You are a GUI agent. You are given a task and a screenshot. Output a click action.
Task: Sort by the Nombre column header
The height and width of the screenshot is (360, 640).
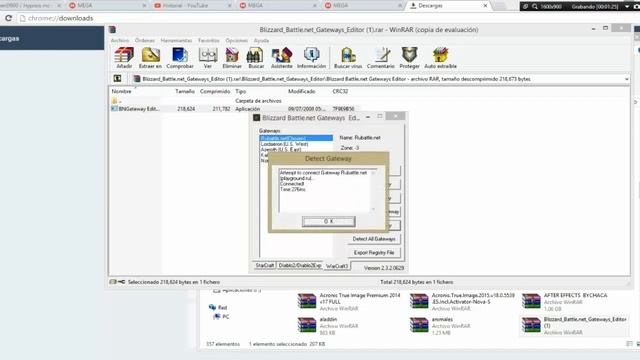122,91
